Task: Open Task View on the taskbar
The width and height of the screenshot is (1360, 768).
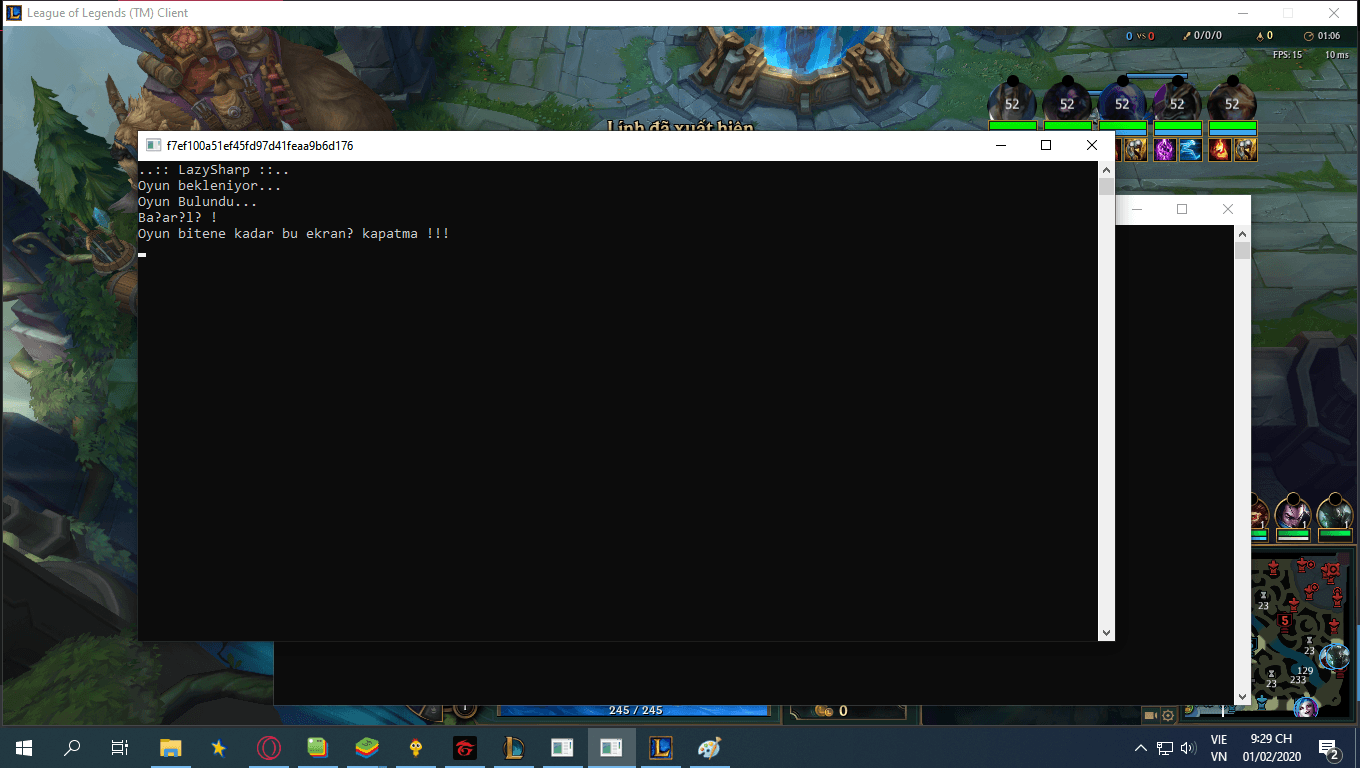Action: 120,747
